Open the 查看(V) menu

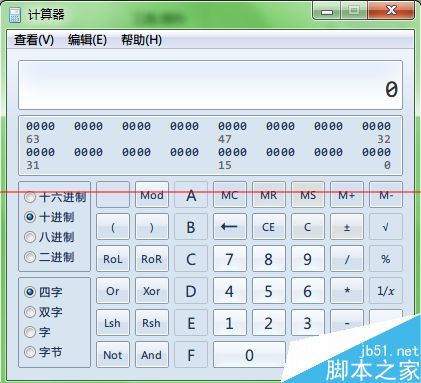coord(34,40)
